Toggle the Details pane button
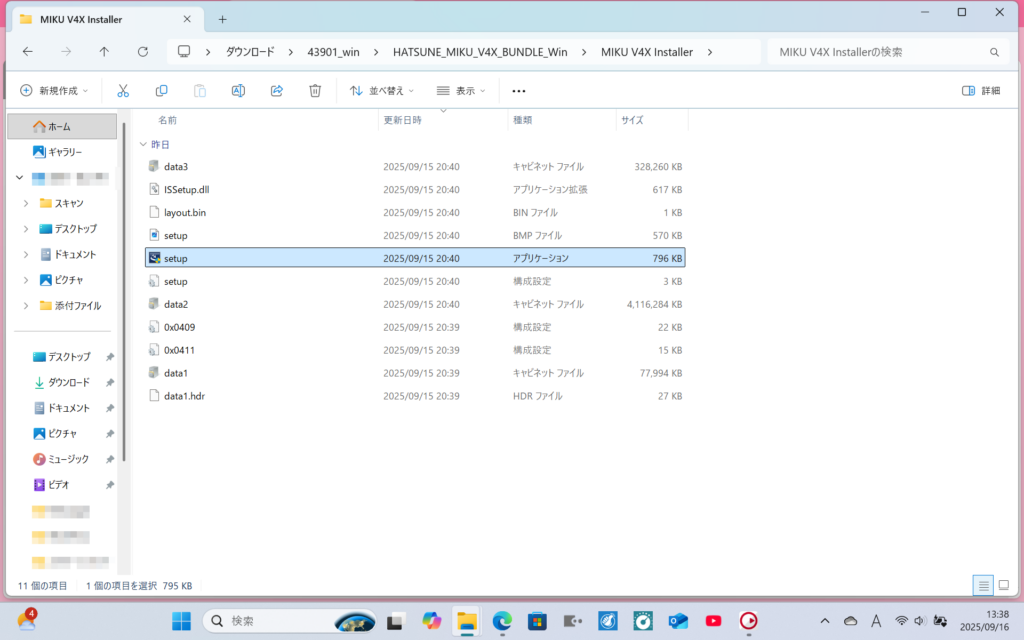 click(980, 91)
